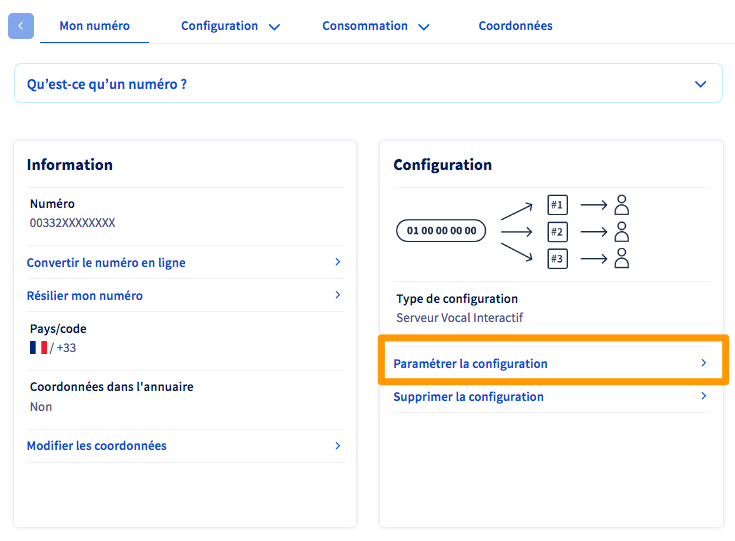Click chevron next to Supprimer la configuration

click(x=704, y=396)
